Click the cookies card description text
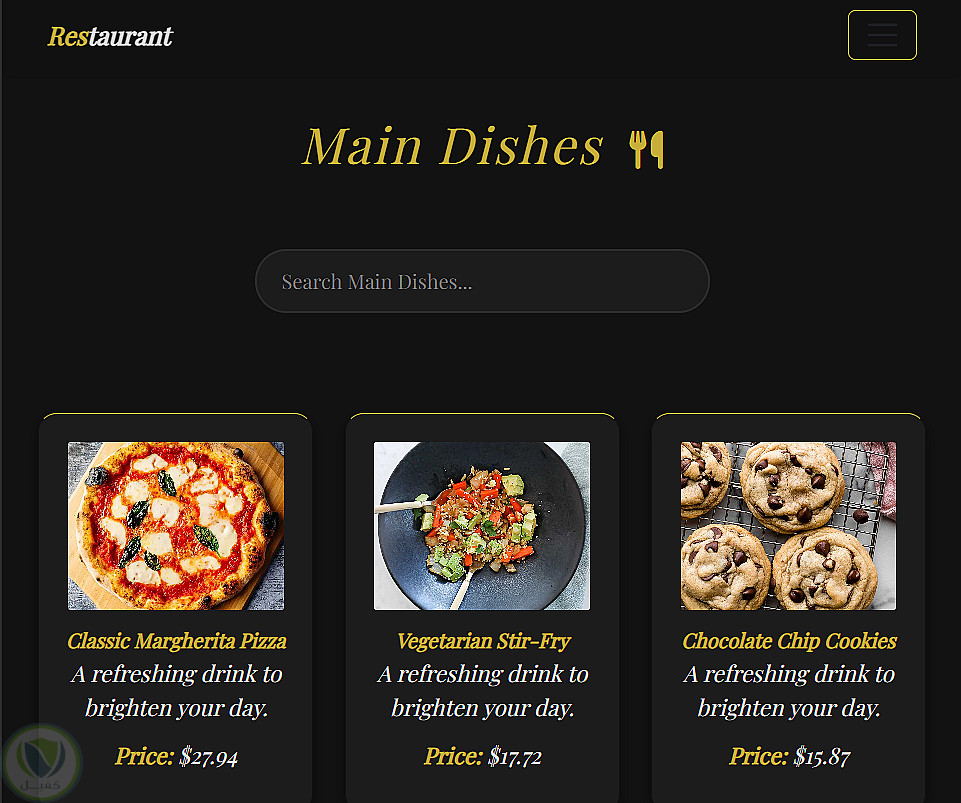961x803 pixels. point(789,691)
